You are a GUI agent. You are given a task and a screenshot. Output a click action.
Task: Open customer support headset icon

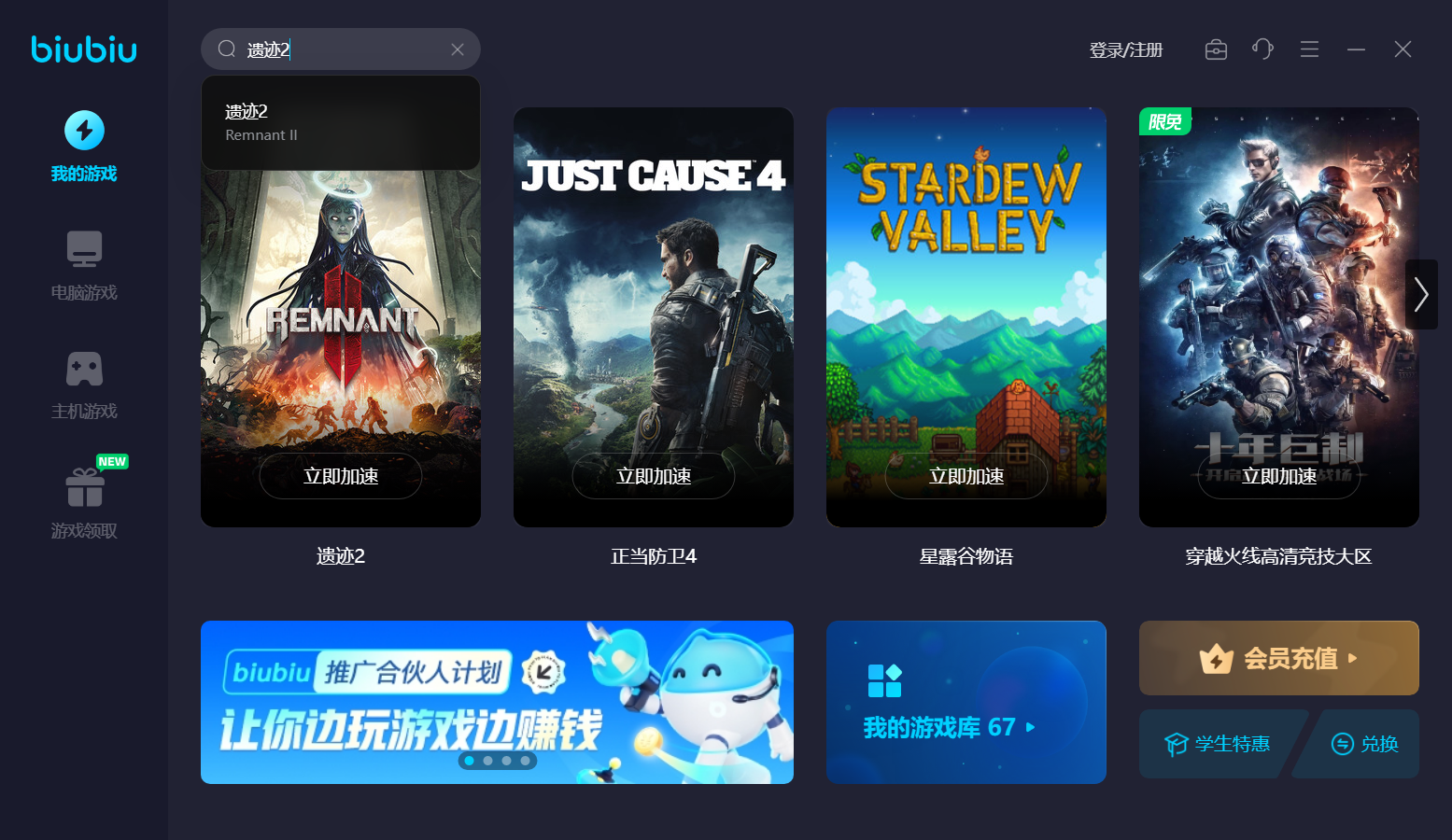pos(1262,49)
